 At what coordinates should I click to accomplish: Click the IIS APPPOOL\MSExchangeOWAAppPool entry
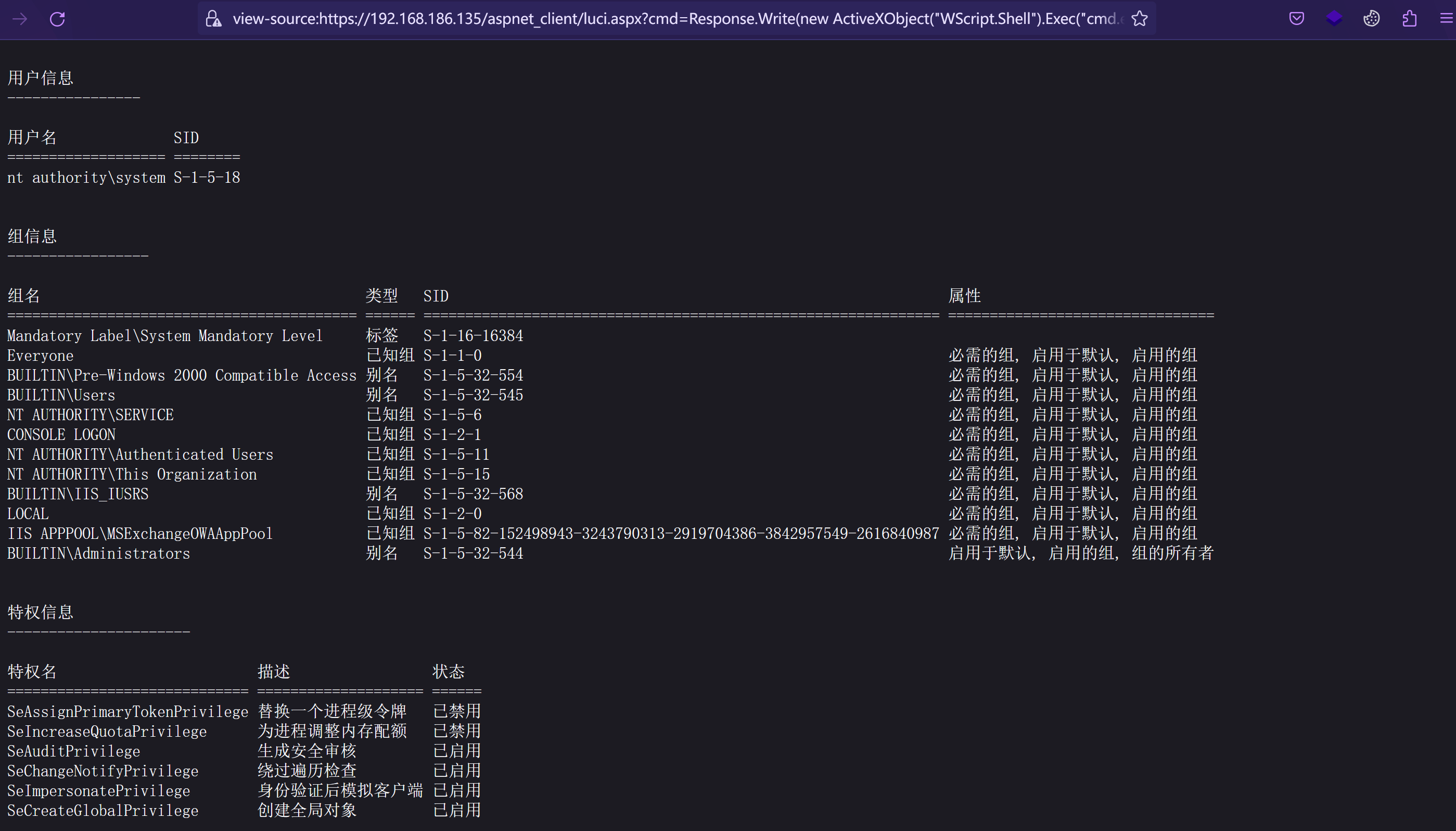[x=140, y=534]
